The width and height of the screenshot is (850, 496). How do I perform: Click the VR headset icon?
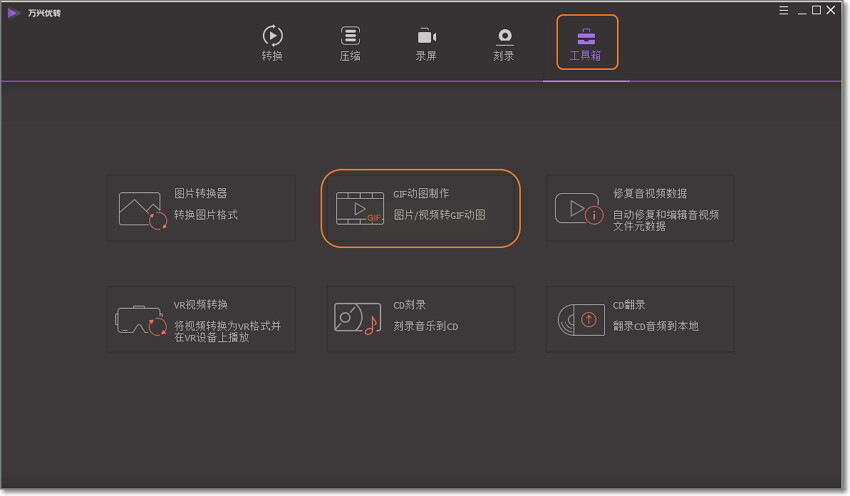(x=141, y=320)
